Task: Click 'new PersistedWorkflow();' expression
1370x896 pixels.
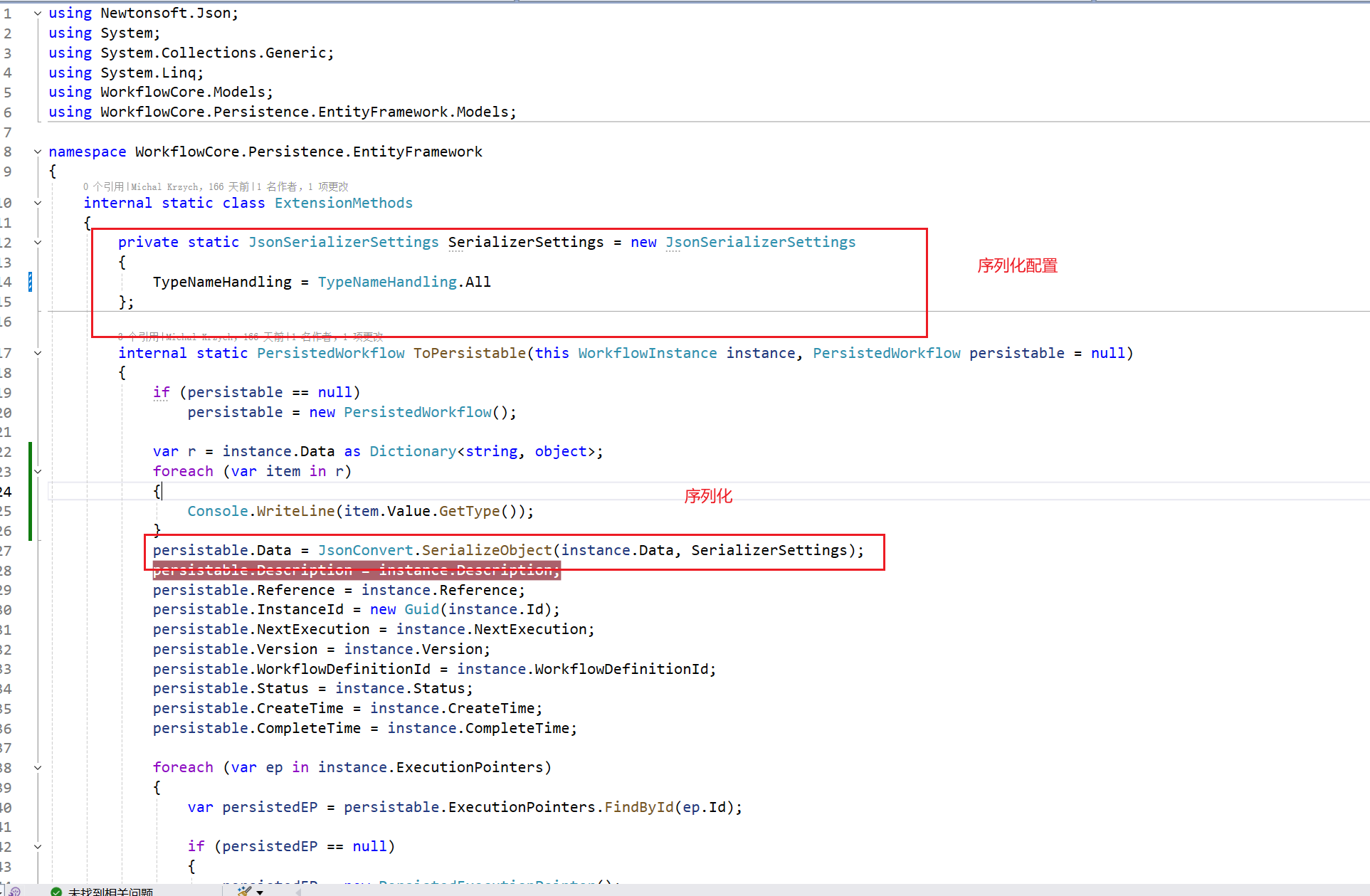Action: pos(413,412)
